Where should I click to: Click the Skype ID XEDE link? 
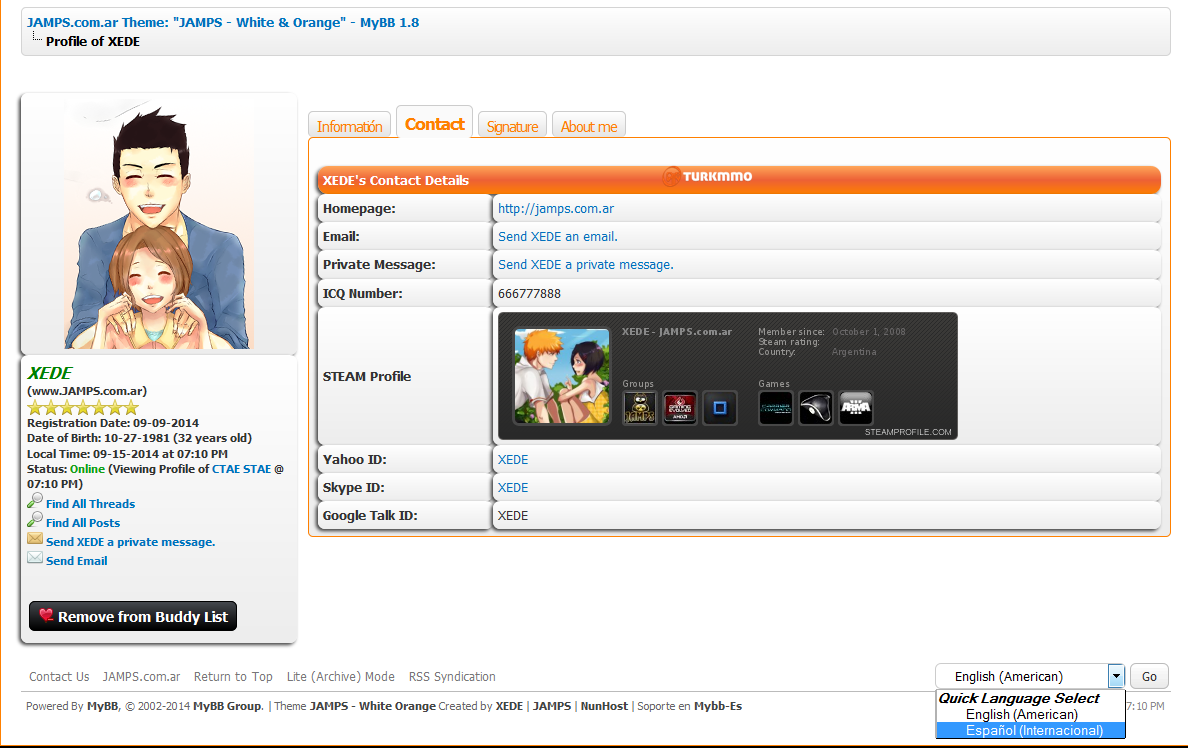coord(513,487)
